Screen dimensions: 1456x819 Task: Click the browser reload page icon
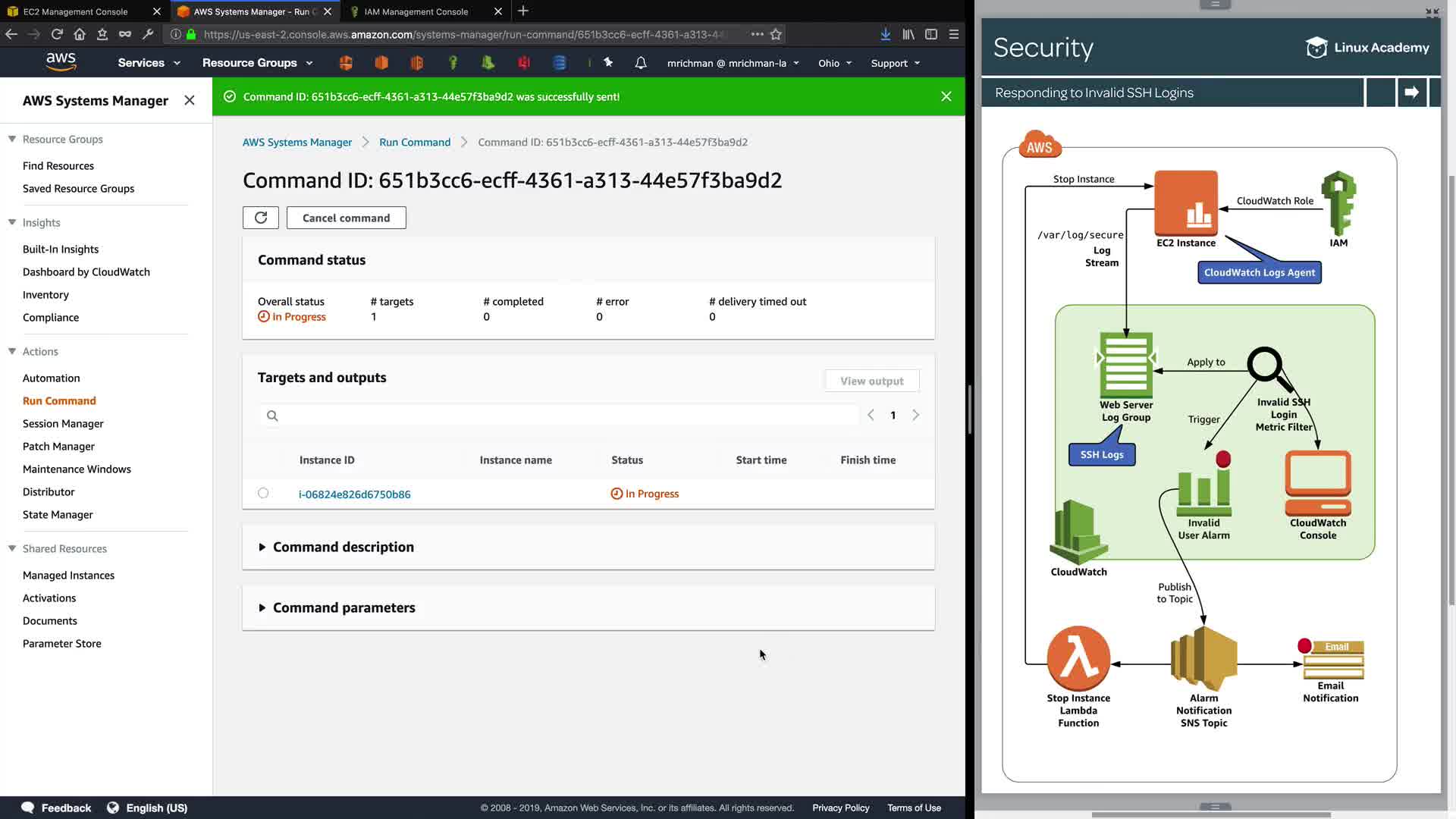[x=57, y=34]
